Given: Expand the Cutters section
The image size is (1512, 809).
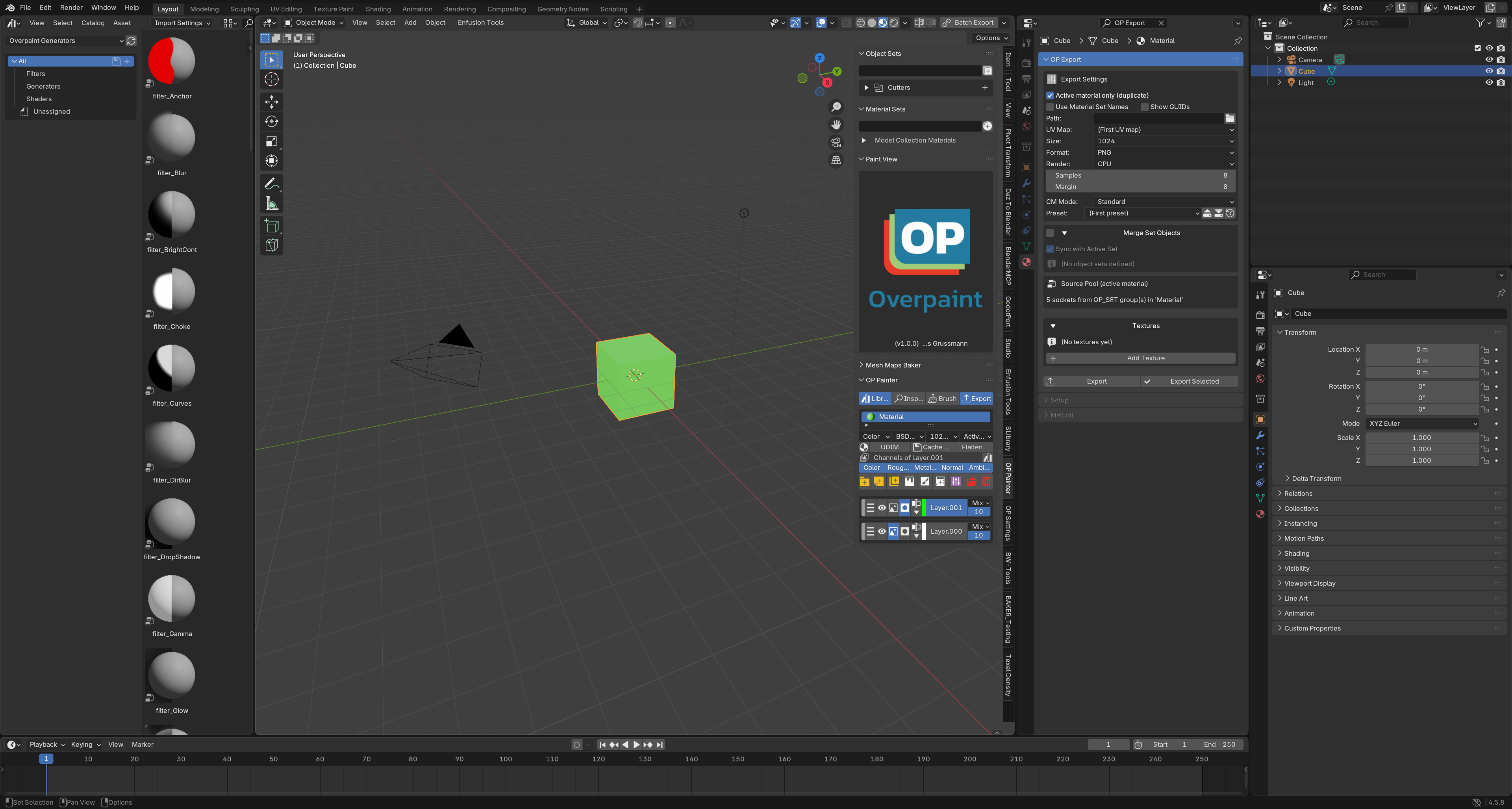Looking at the screenshot, I should click(x=866, y=87).
